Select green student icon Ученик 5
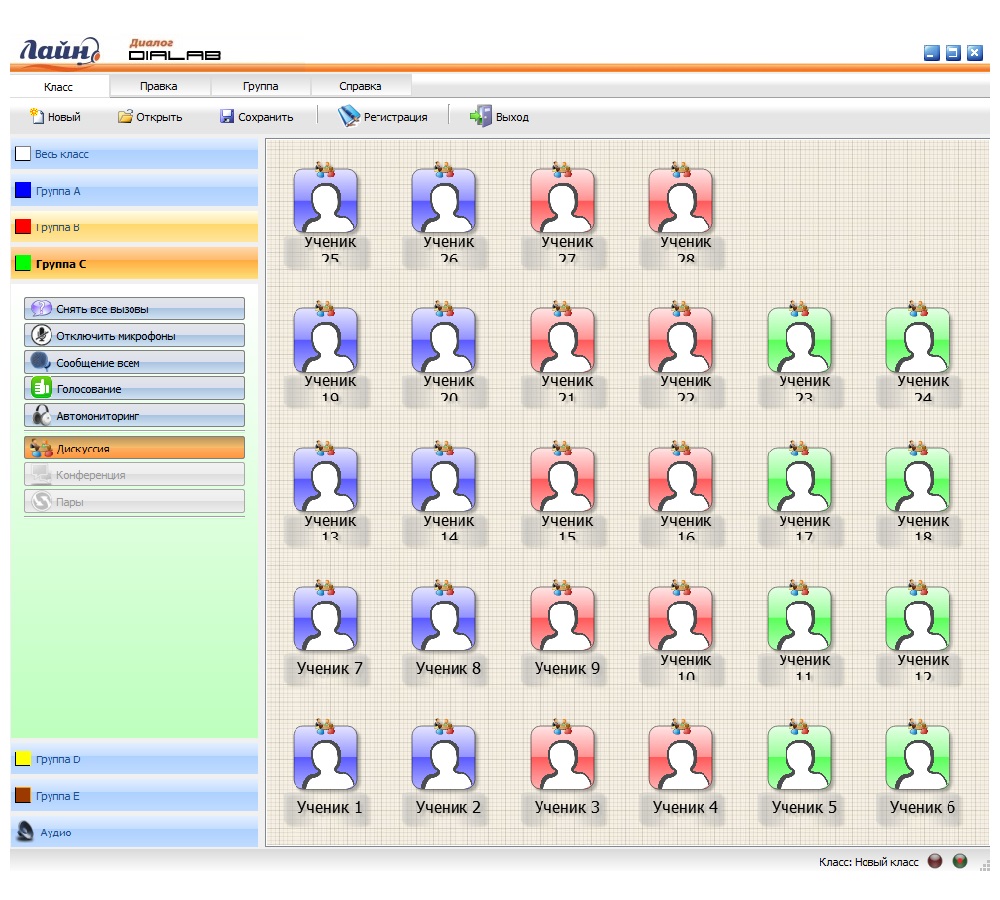The image size is (1000, 900). 800,758
